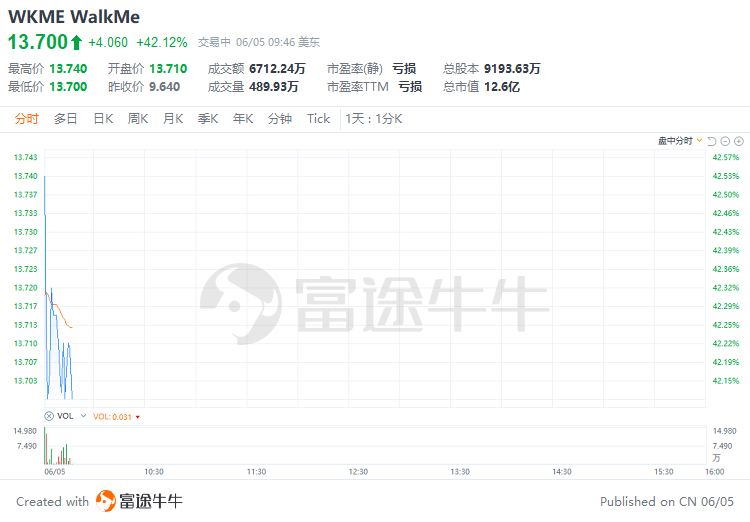Open the VOL indicator dropdown chevron
The image size is (750, 522).
pos(82,415)
